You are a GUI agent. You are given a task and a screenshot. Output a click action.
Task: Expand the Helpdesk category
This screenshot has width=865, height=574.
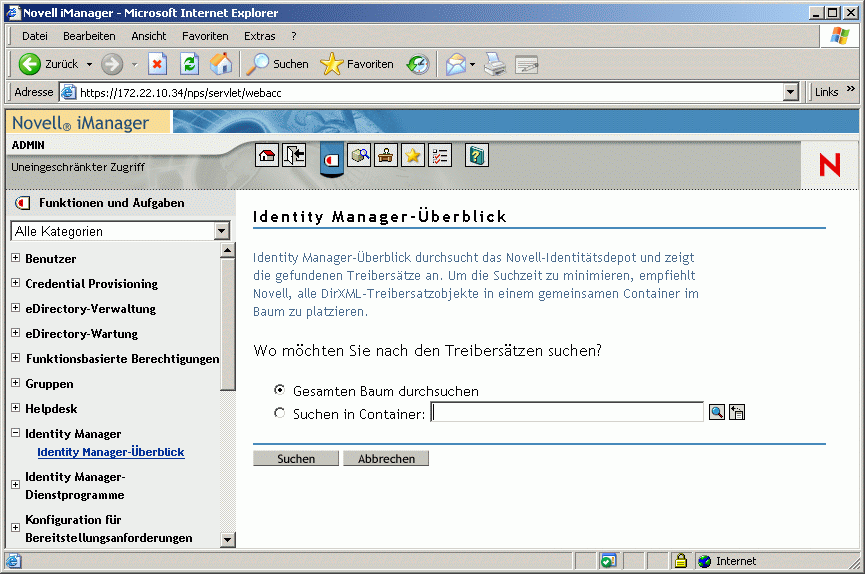15,408
